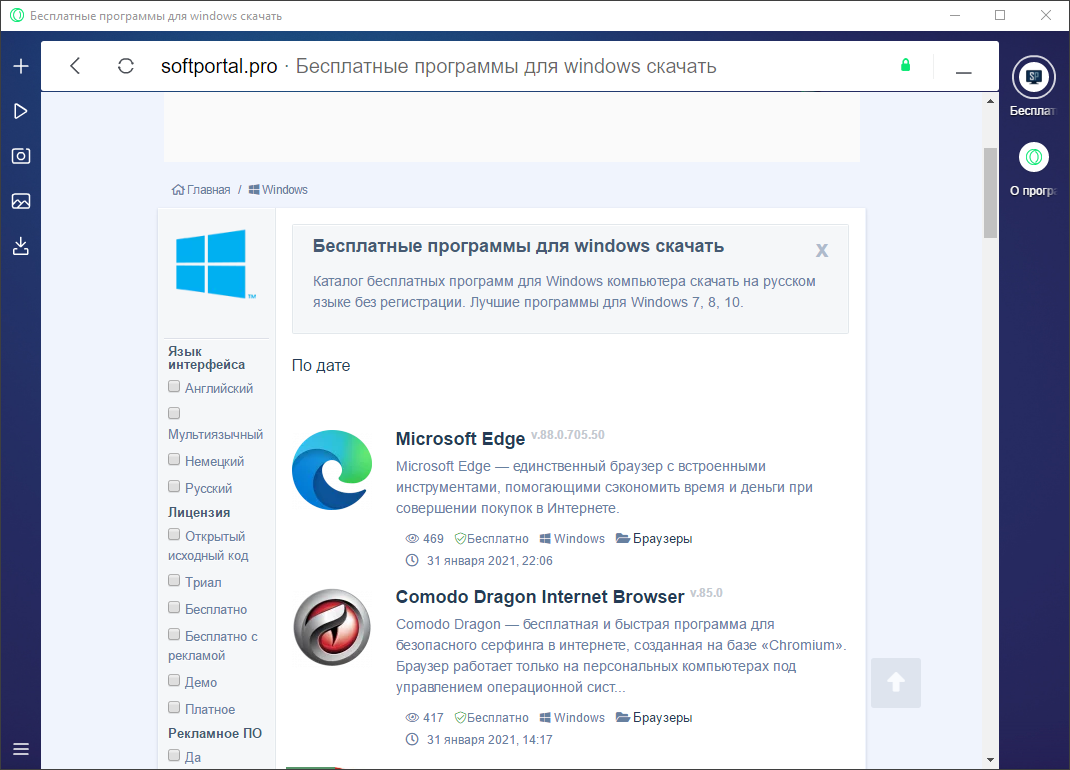Viewport: 1070px width, 770px height.
Task: Check the Мультиязычный language checkbox
Action: pos(174,414)
